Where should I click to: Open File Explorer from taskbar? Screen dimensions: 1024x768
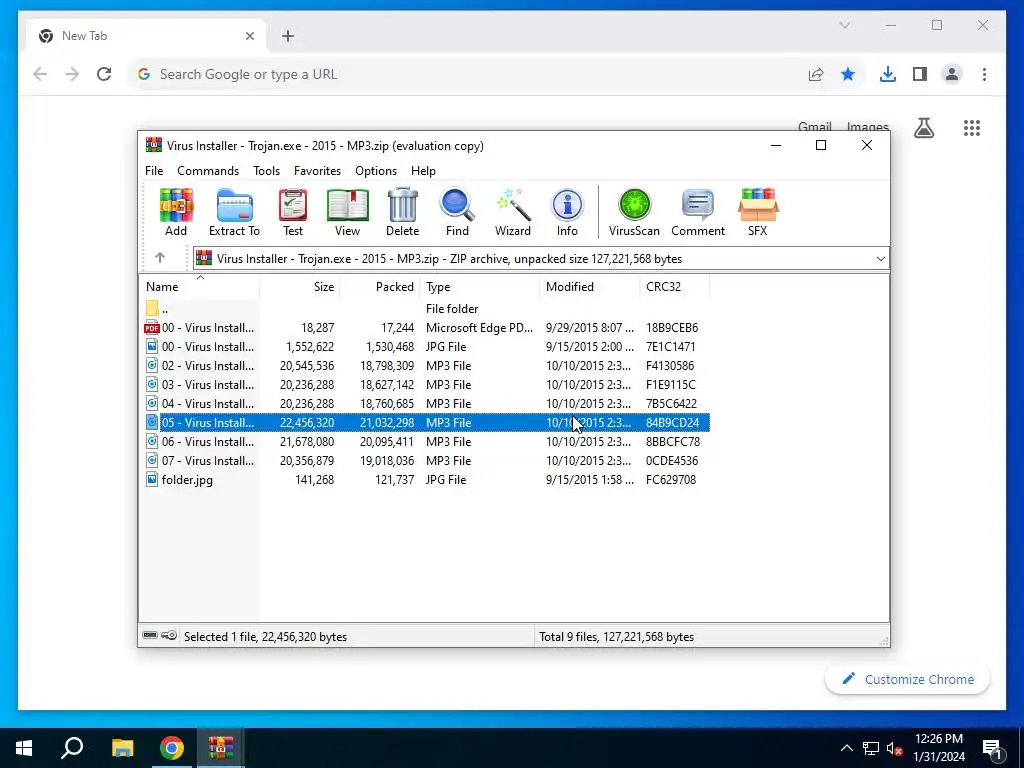(122, 748)
